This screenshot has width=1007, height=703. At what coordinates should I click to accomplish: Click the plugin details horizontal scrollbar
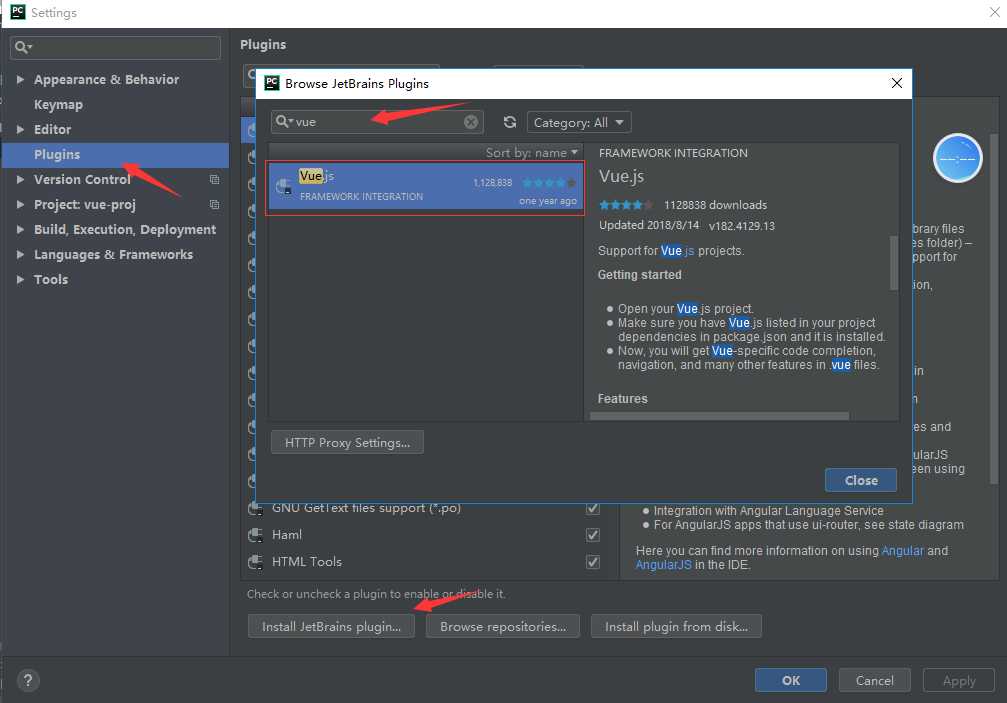point(719,417)
